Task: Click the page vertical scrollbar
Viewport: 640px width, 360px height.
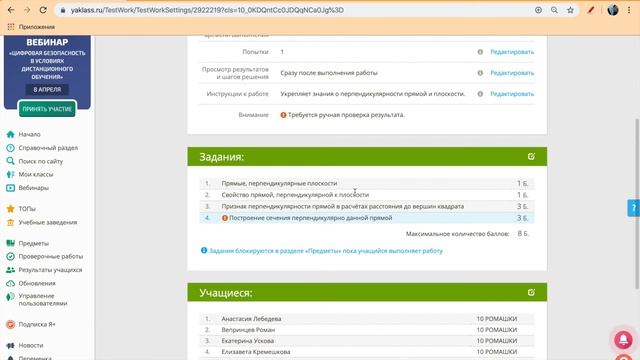Action: click(637, 203)
